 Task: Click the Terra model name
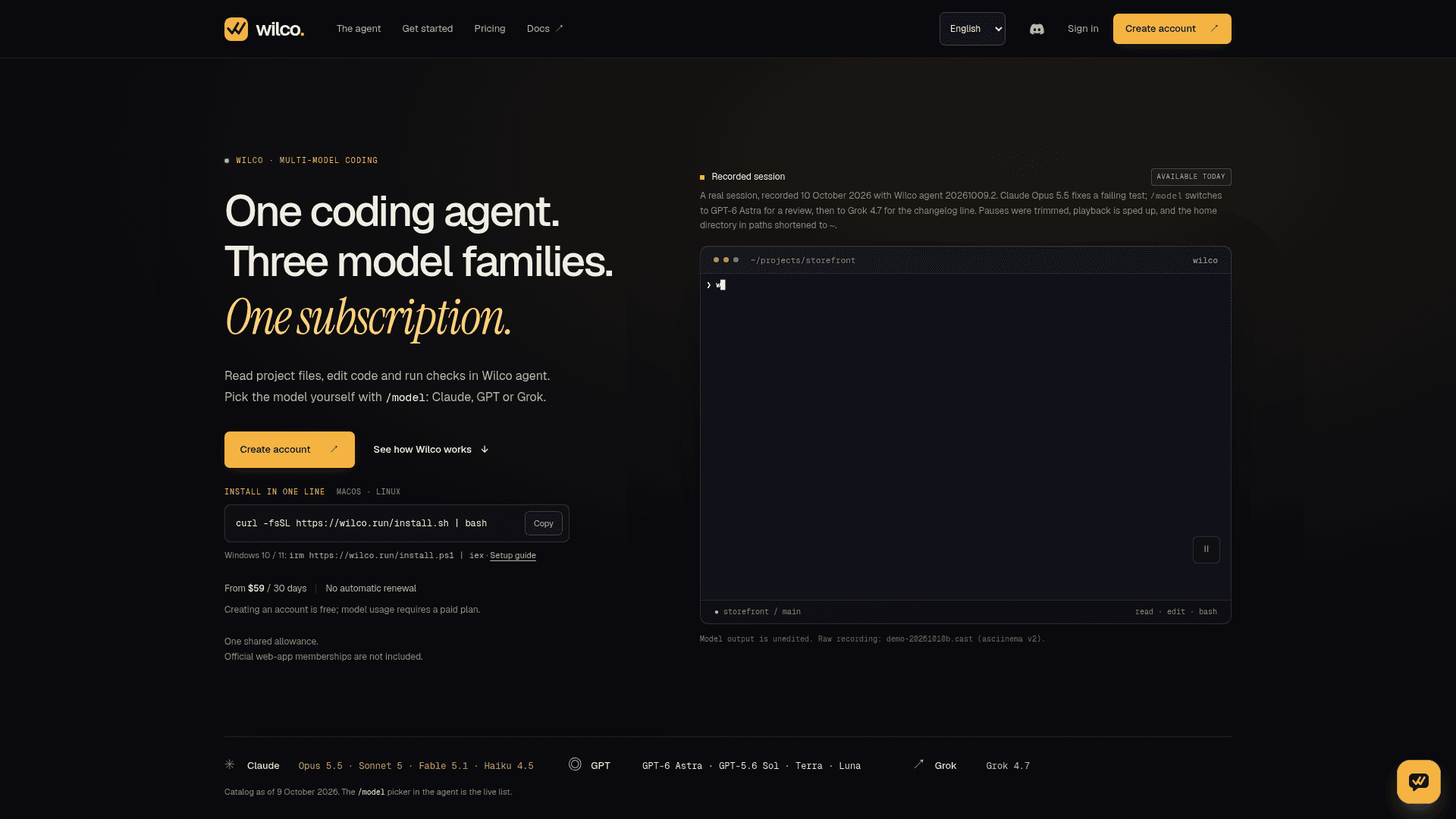[x=808, y=766]
